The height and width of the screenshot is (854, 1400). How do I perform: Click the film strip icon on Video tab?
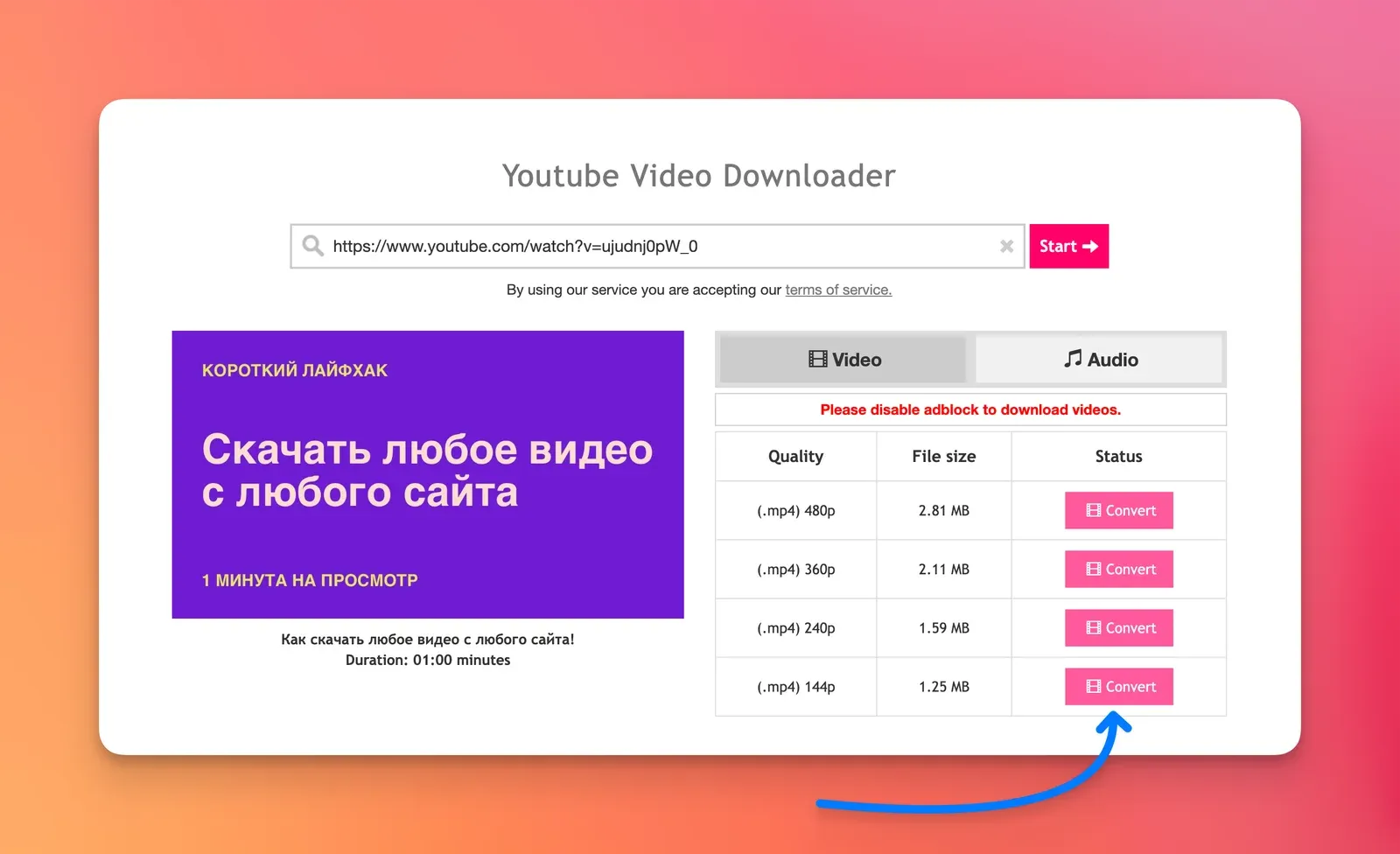tap(817, 360)
